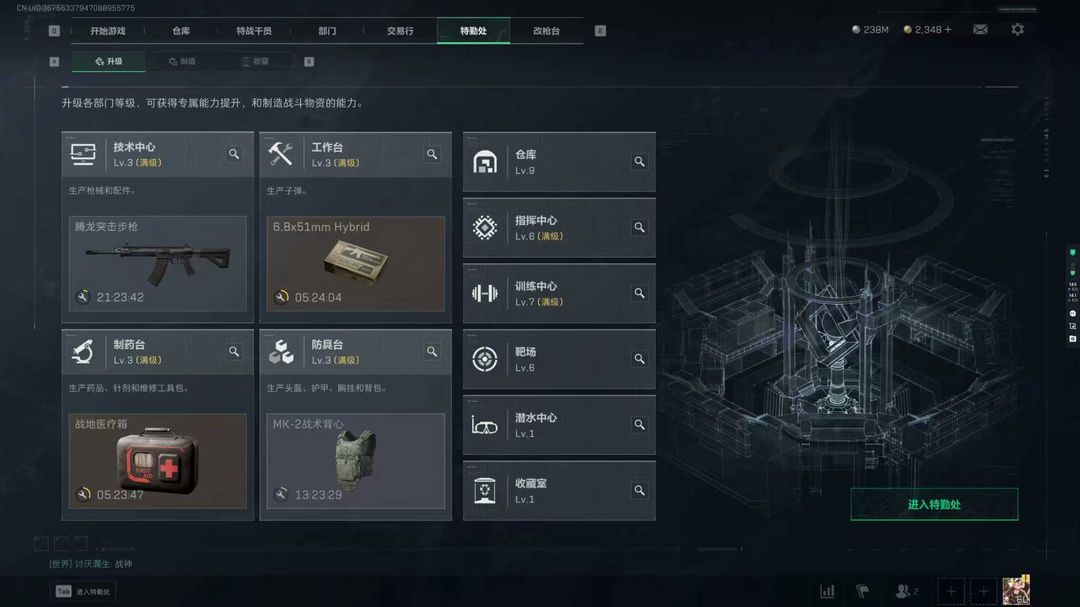Open details magnifier for 仓库 Lv.9
1080x607 pixels.
pyautogui.click(x=639, y=161)
